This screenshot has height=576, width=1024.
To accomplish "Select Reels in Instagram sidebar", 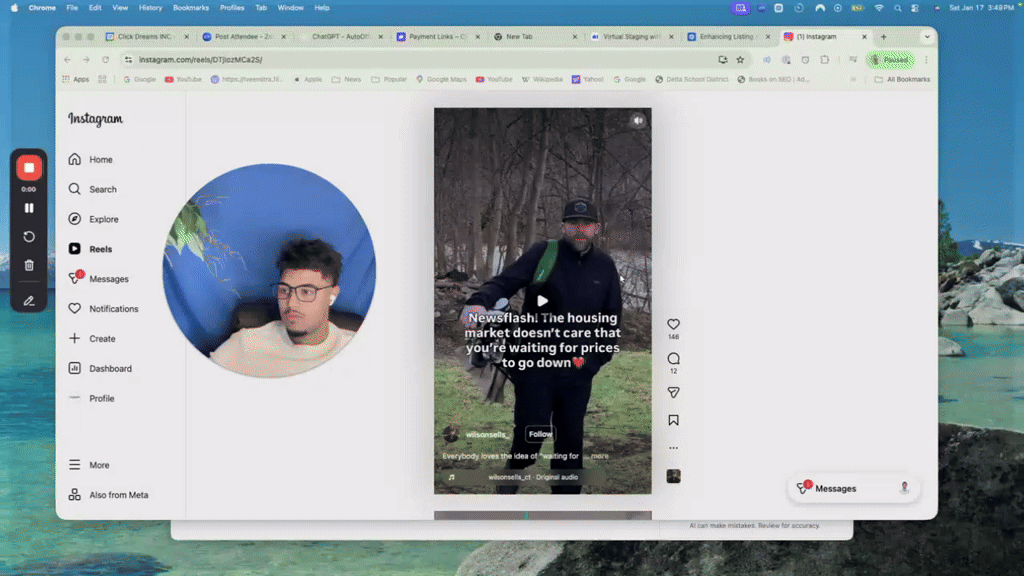I will pos(90,249).
